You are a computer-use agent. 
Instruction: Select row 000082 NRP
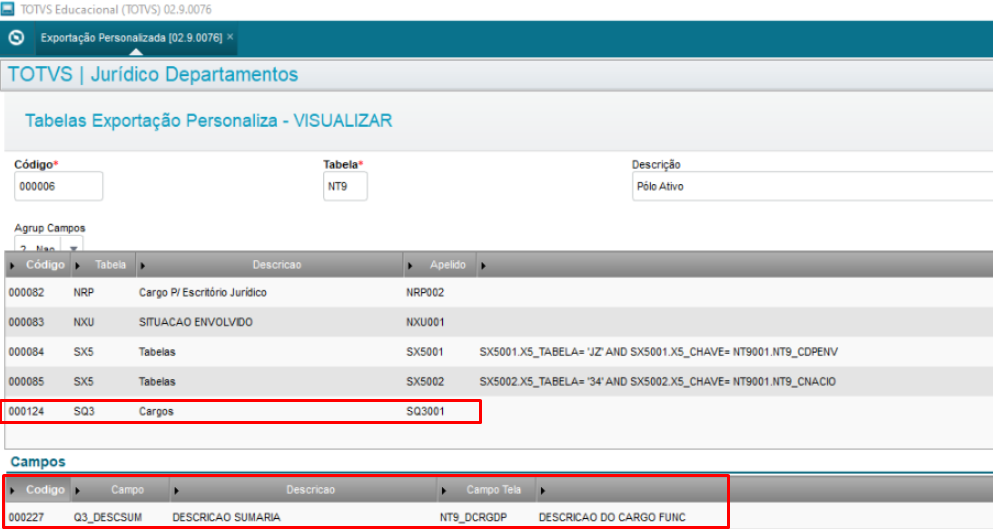(x=498, y=293)
